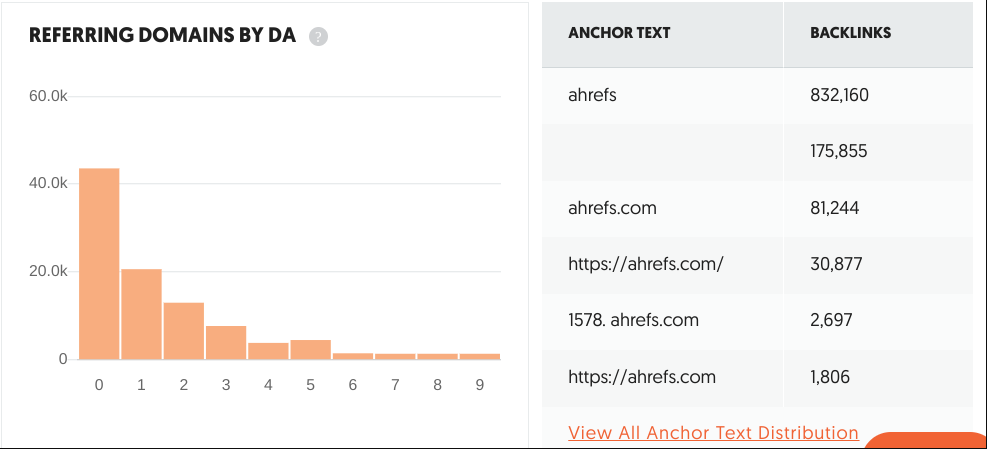Click the orange chat button
Viewport: 987px width, 449px height.
(x=927, y=440)
